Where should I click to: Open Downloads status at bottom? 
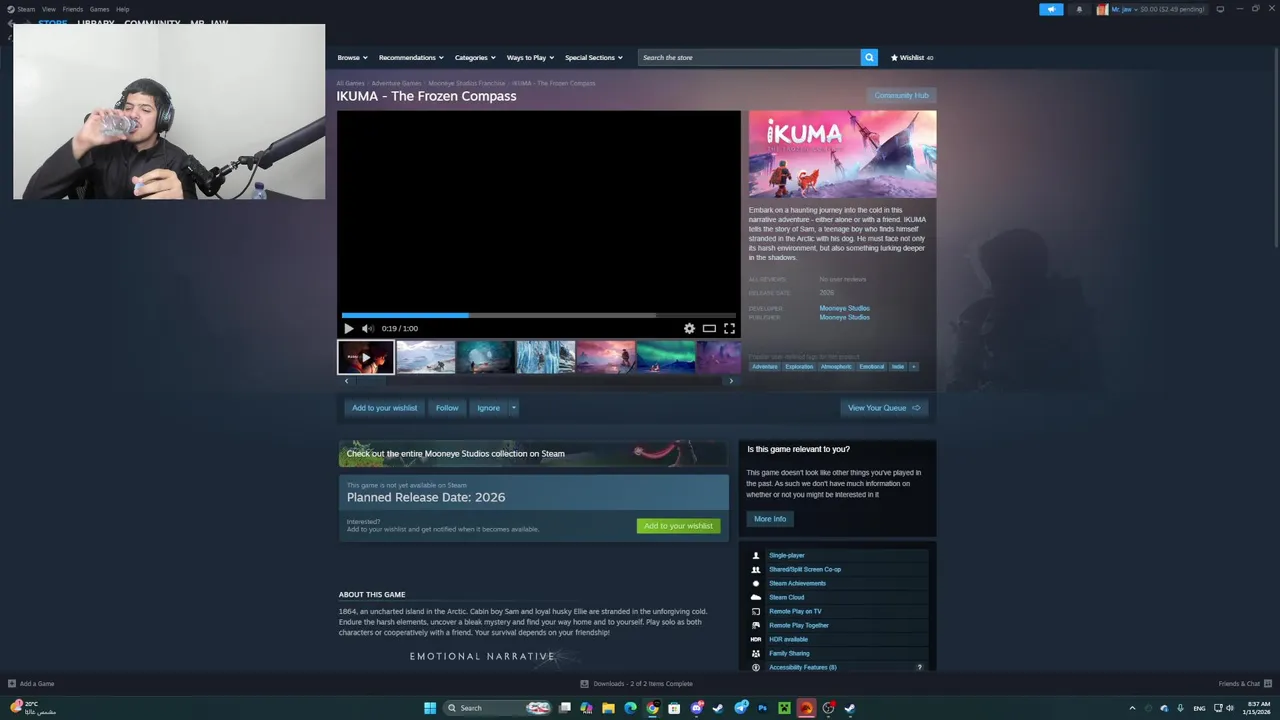click(636, 684)
